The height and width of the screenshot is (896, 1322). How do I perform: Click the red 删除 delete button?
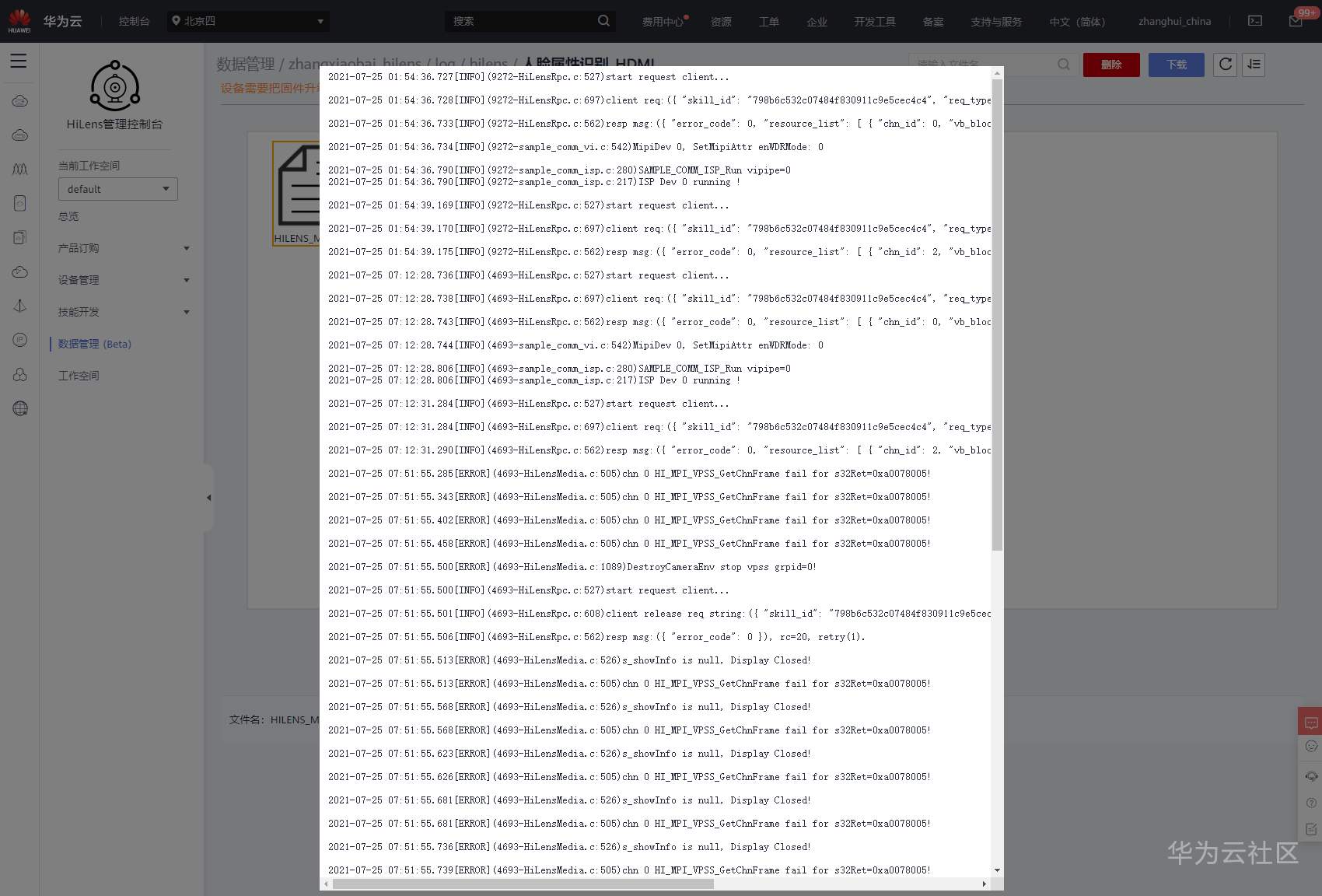click(x=1111, y=65)
